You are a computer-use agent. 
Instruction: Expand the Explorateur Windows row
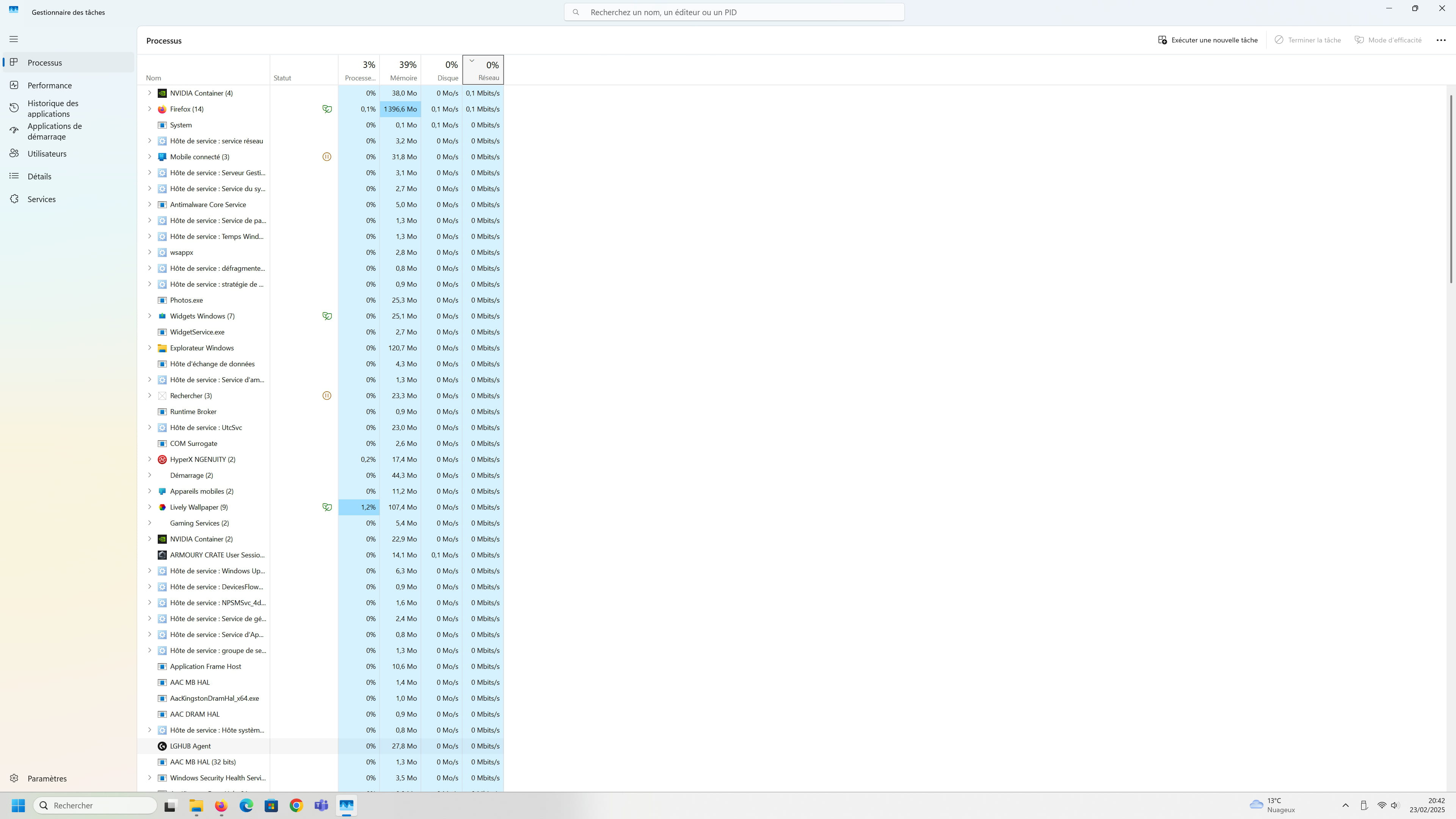coord(149,348)
